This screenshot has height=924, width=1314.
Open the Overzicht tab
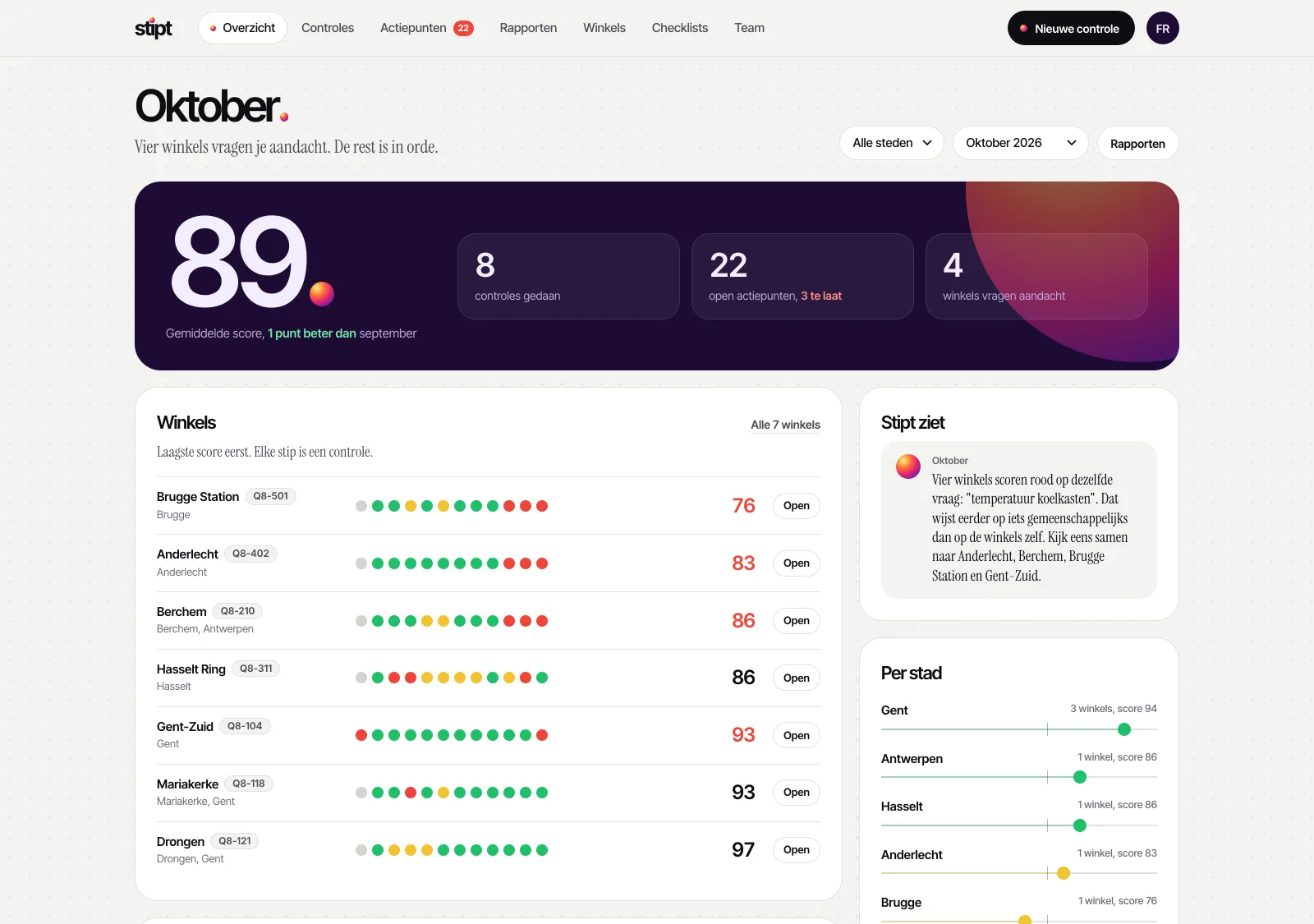[242, 28]
